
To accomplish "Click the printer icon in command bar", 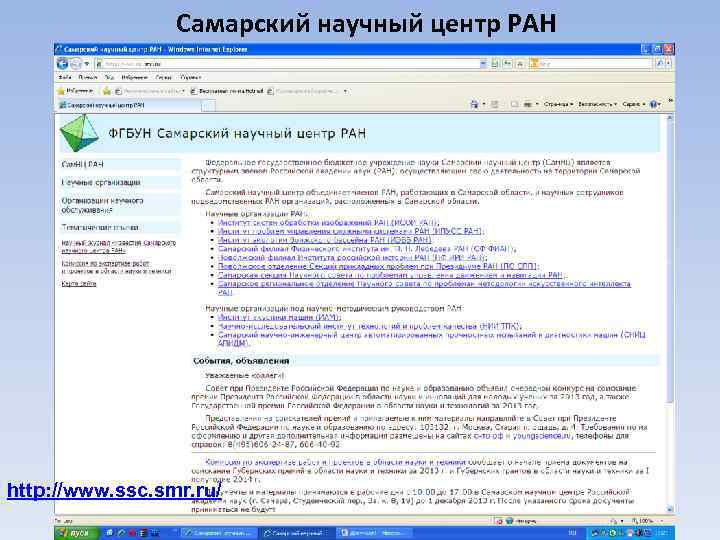I will click(x=528, y=105).
